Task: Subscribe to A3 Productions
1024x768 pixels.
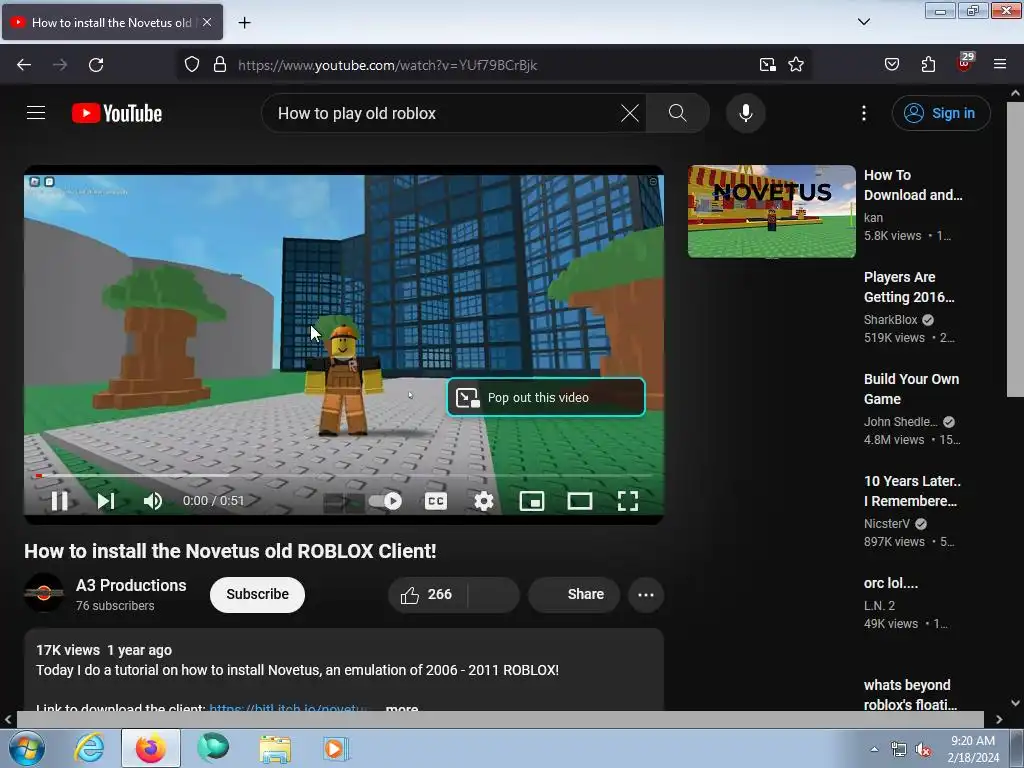Action: [x=257, y=594]
